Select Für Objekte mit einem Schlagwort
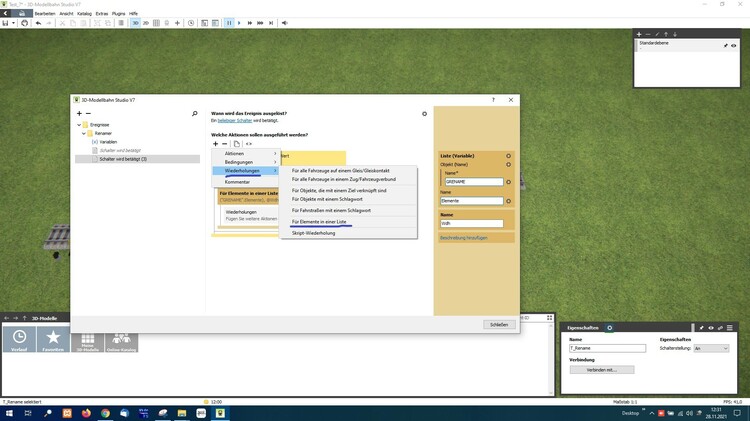 click(348, 199)
